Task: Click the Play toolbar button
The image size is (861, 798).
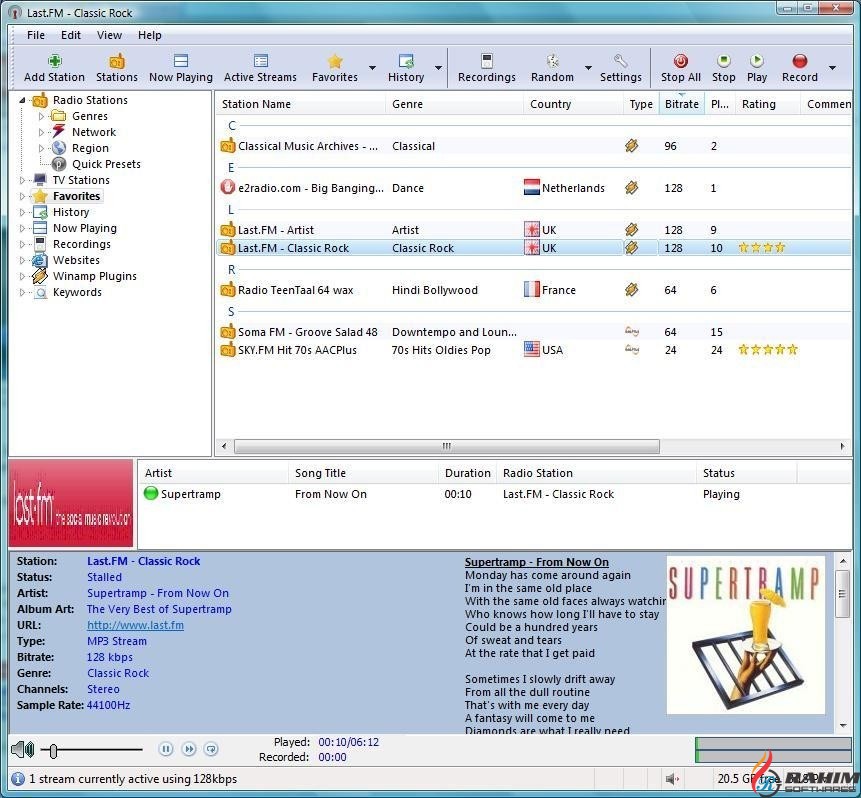Action: (757, 68)
